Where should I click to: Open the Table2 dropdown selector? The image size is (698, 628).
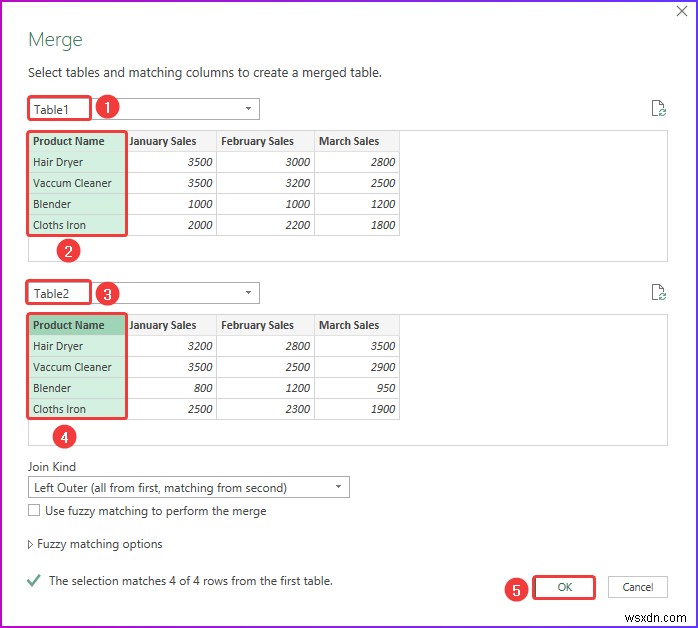coord(248,293)
